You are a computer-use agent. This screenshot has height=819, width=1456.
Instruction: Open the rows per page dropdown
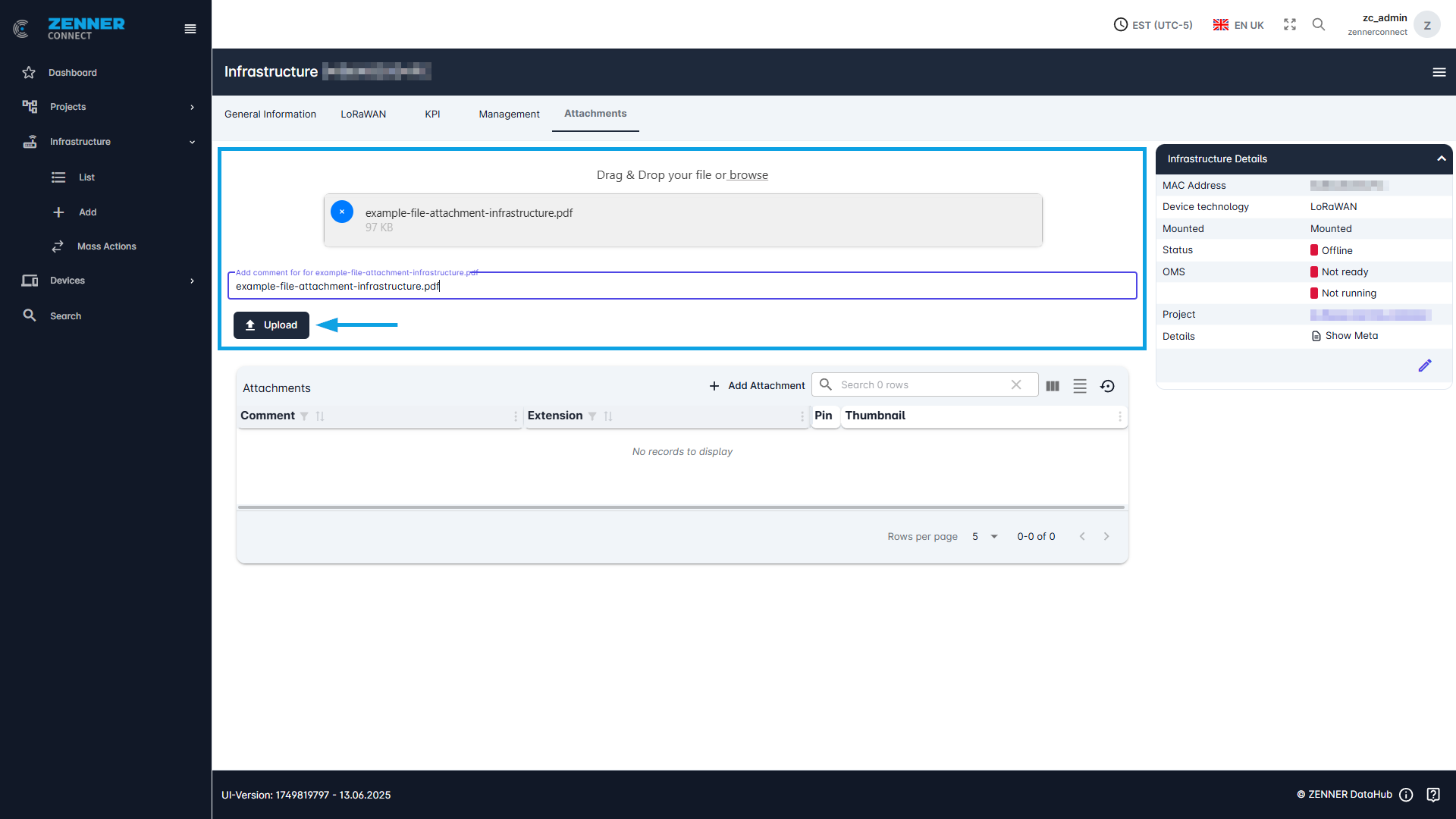coord(984,536)
